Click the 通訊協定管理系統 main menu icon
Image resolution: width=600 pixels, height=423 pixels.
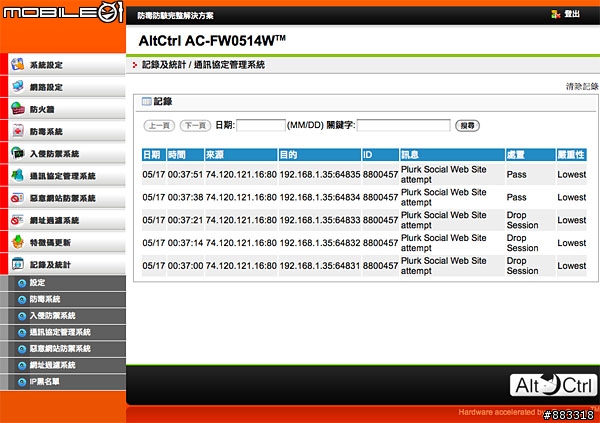pos(18,176)
